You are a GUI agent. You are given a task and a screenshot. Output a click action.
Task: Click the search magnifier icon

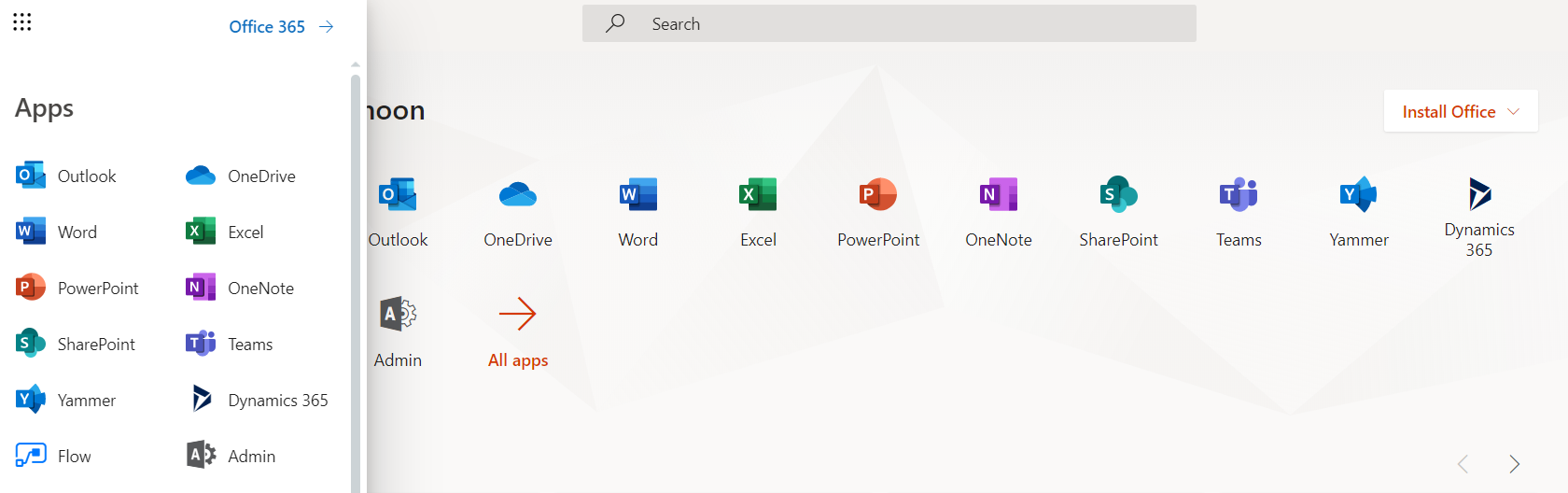pos(615,23)
